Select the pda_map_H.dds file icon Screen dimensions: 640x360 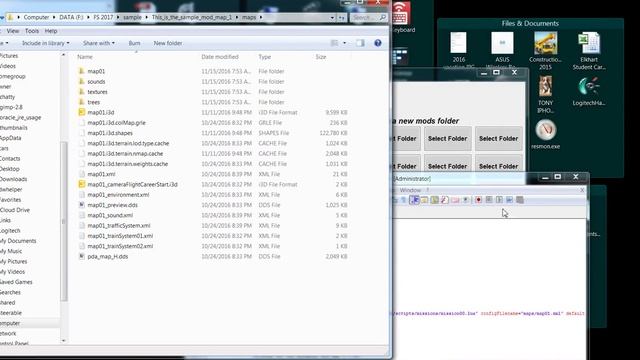coord(82,256)
